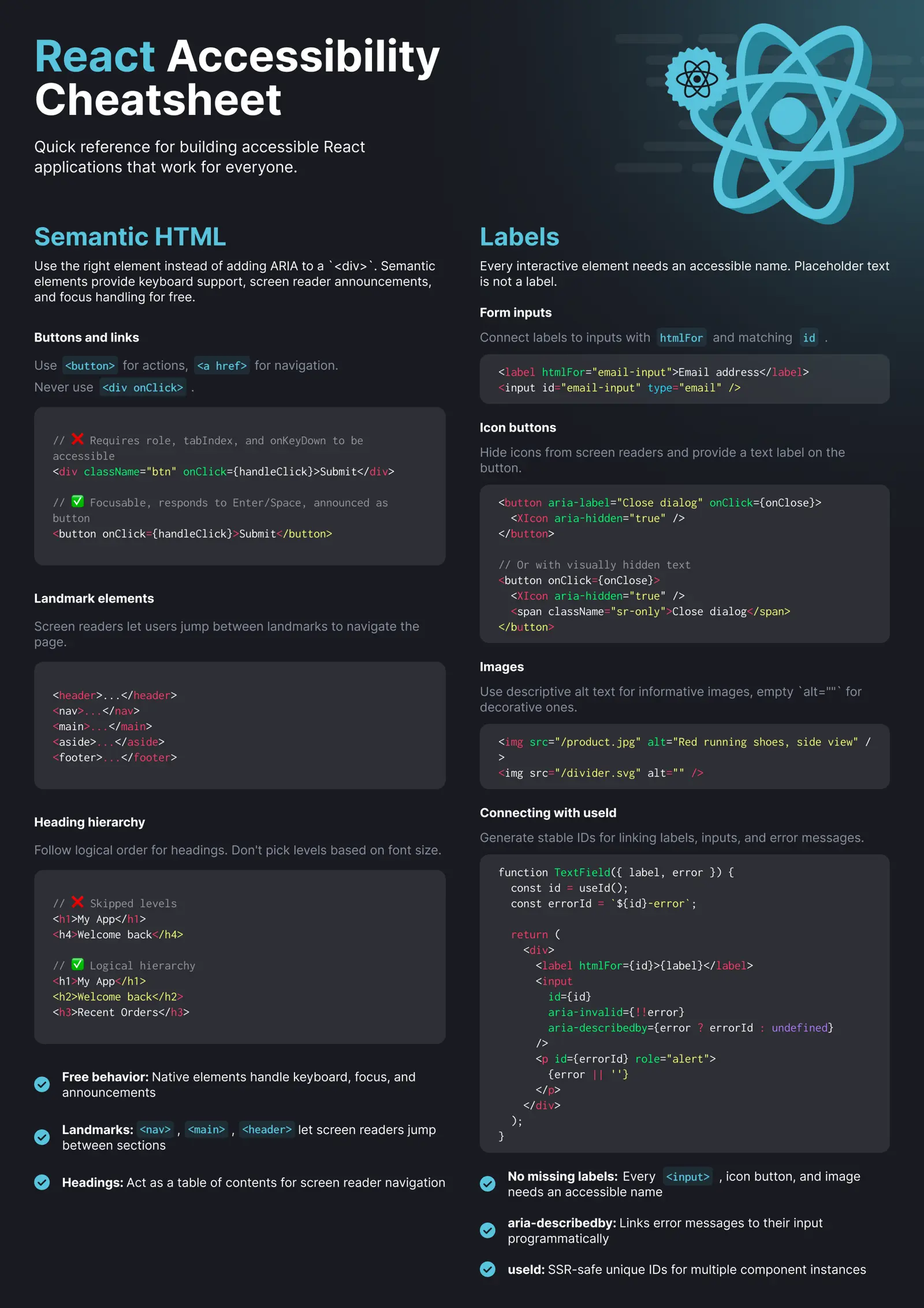The width and height of the screenshot is (924, 1308).
Task: Click the '// Or with visually hidden text' comment
Action: (x=595, y=565)
